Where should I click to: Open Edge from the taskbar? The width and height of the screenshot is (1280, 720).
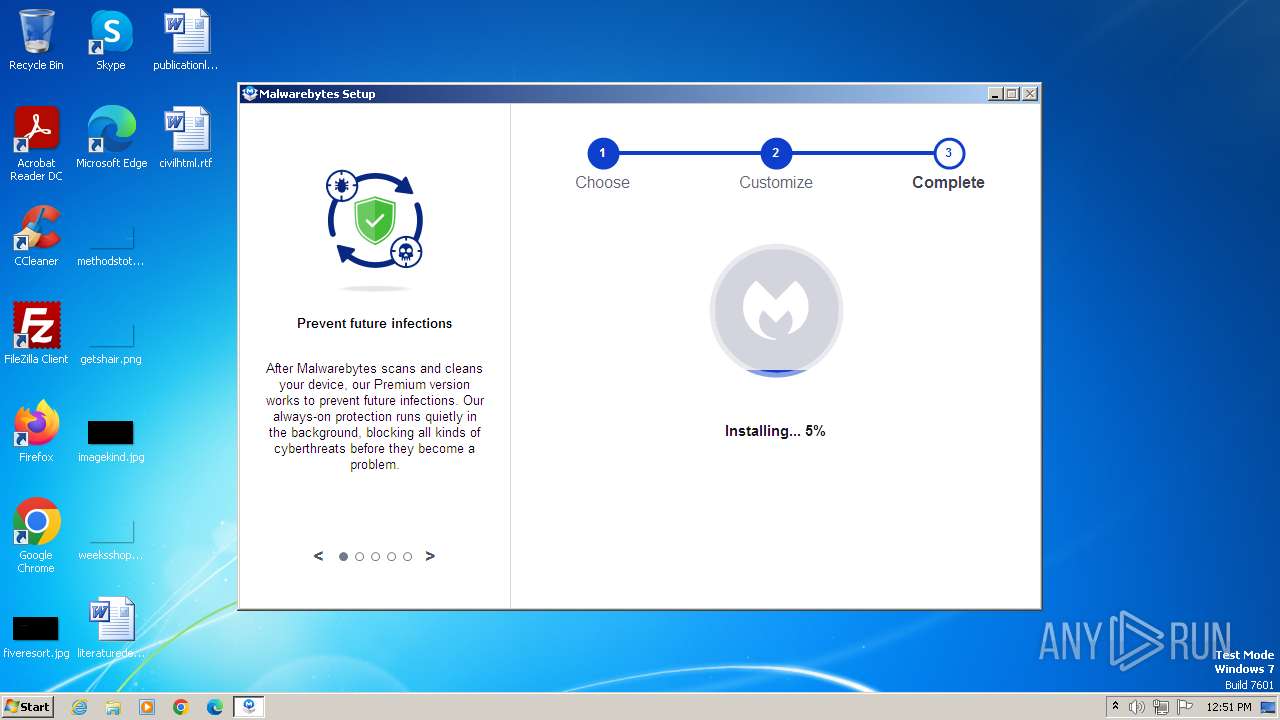(215, 707)
